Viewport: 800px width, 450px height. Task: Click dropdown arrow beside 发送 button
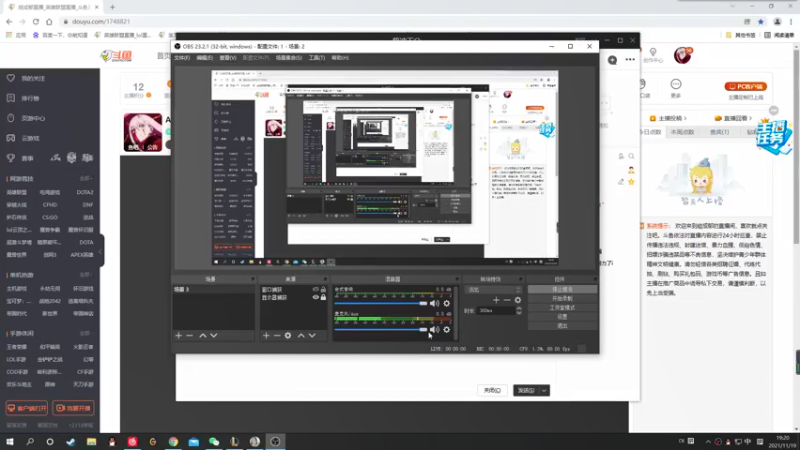coord(544,391)
